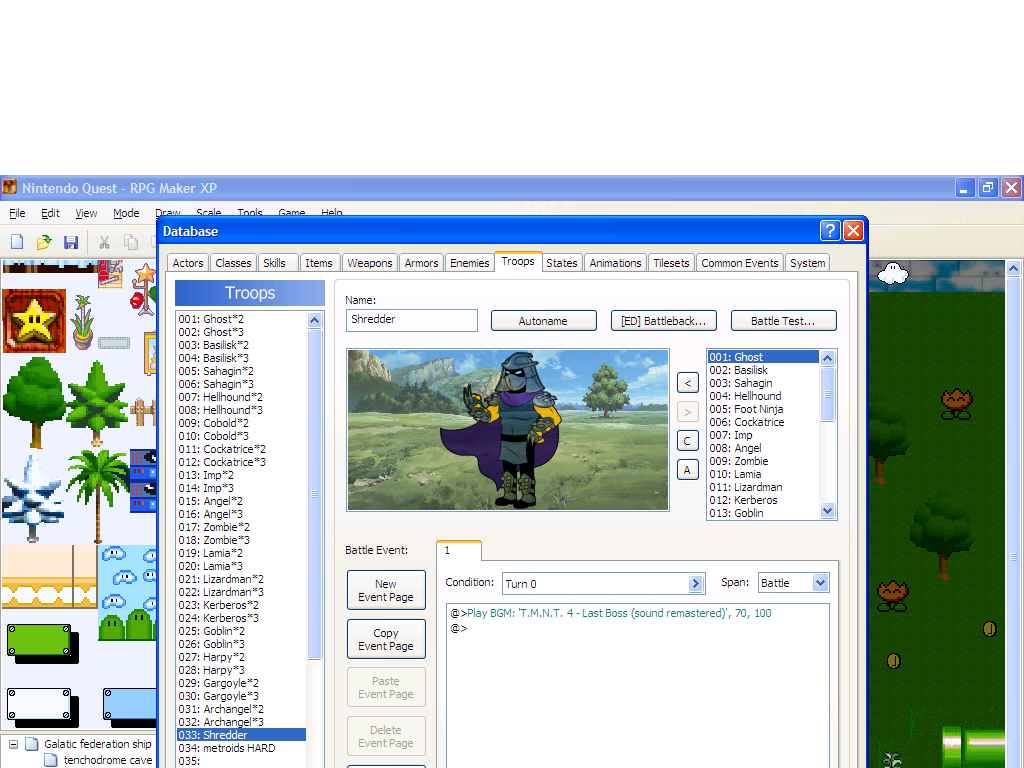Pick the snowy tree tile in the tileset
Viewport: 1024px width, 768px height.
point(31,499)
